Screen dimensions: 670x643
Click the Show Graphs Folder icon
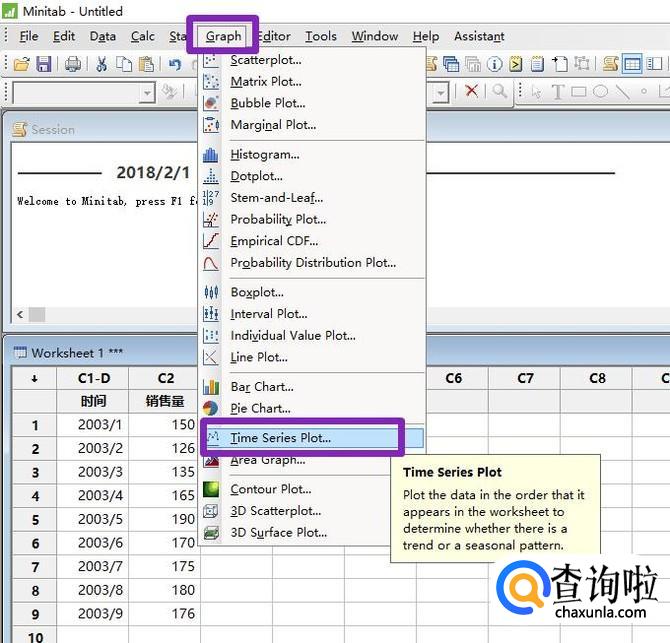coord(473,64)
